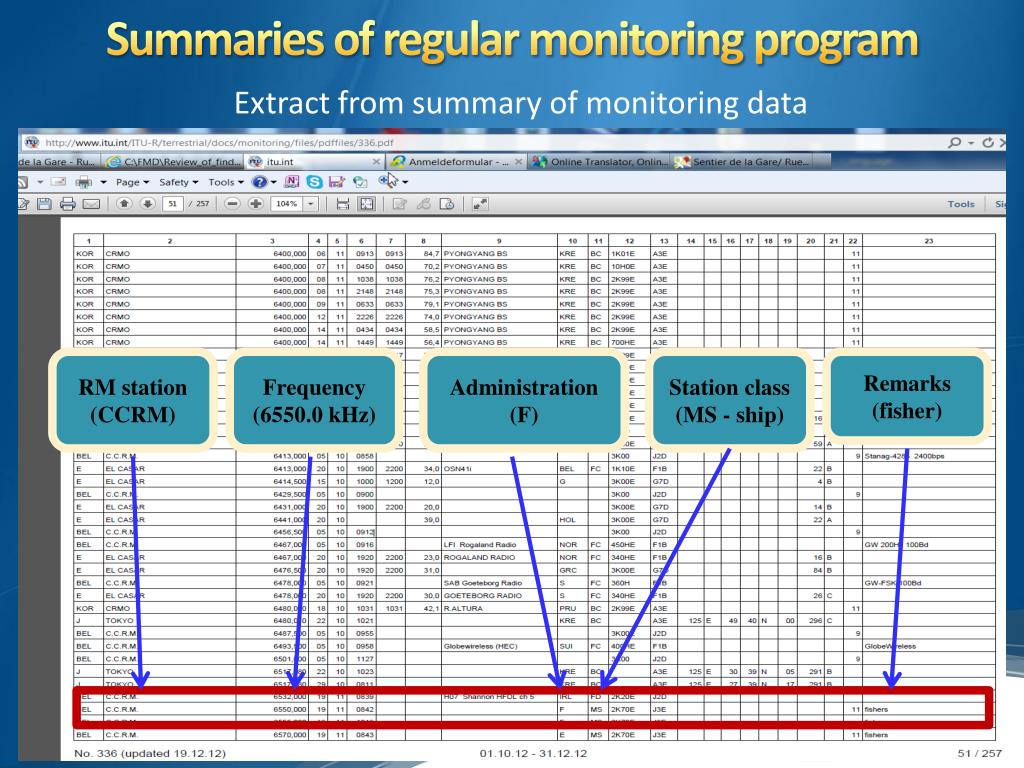This screenshot has height=768, width=1024.
Task: Click the sign/stamp document icon
Action: coord(447,204)
